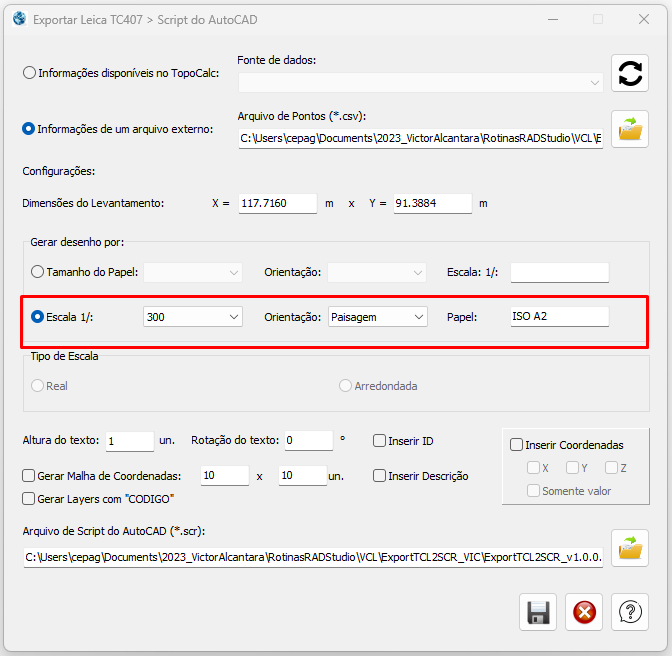Select 'Informações disponíveis no TopoCalc' radio option

pyautogui.click(x=30, y=73)
